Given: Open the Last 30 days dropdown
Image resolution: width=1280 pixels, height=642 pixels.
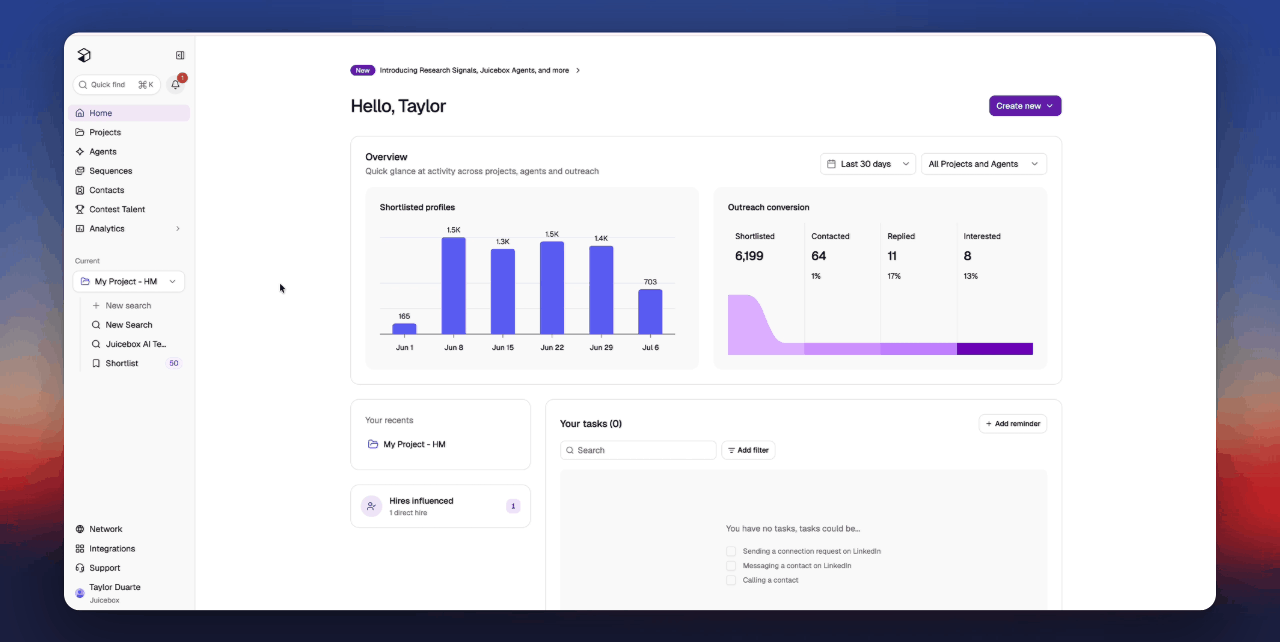Looking at the screenshot, I should 868,164.
